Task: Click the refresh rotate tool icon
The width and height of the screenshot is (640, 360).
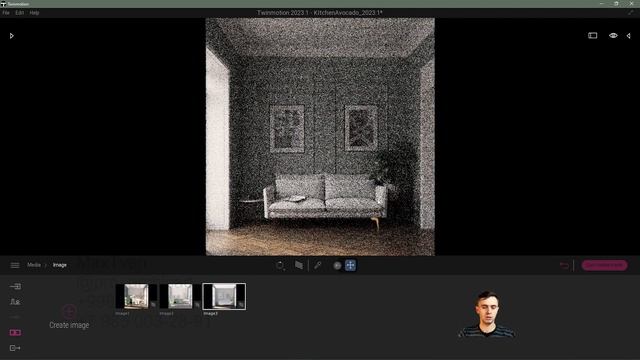Action: point(280,265)
